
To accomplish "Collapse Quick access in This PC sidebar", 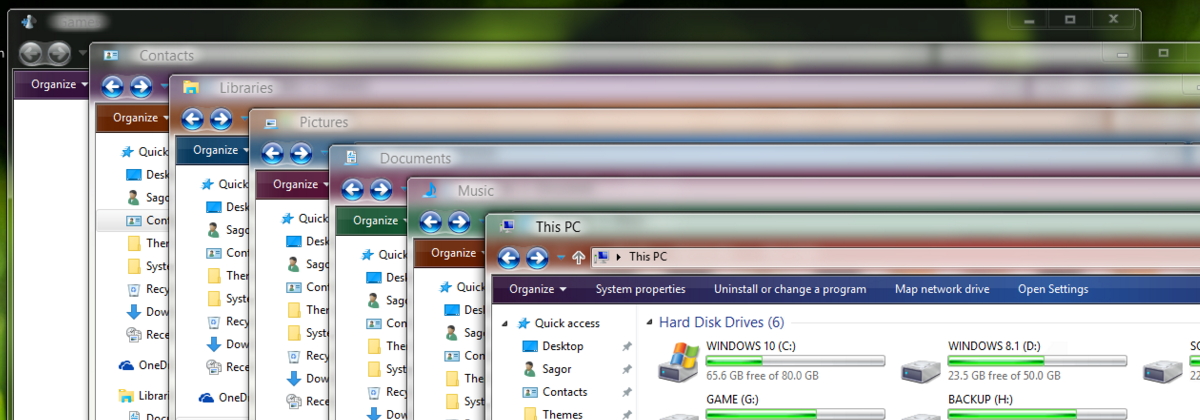I will pyautogui.click(x=504, y=323).
